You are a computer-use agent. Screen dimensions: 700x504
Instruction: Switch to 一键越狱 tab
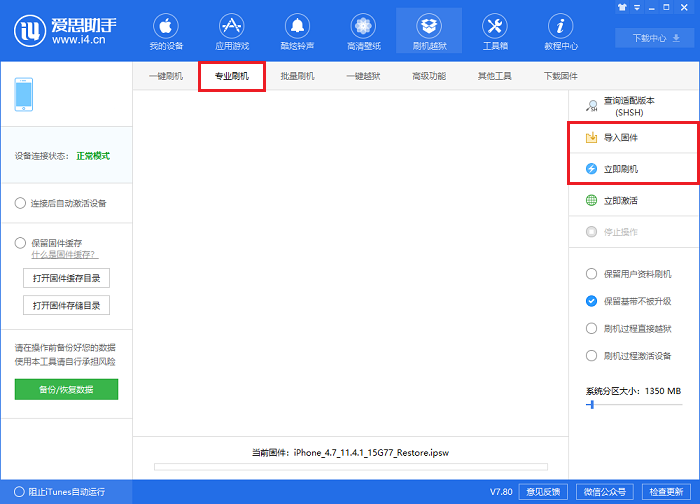(x=363, y=76)
